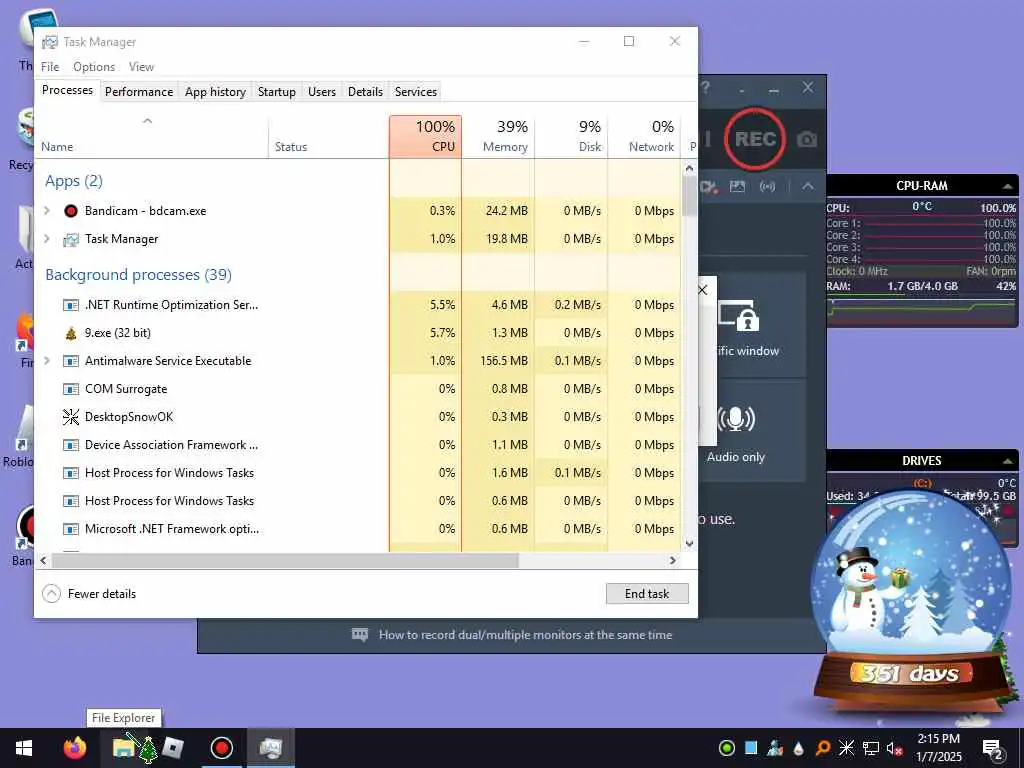Click Bandicam record icon on taskbar
1024x768 pixels.
pos(221,748)
